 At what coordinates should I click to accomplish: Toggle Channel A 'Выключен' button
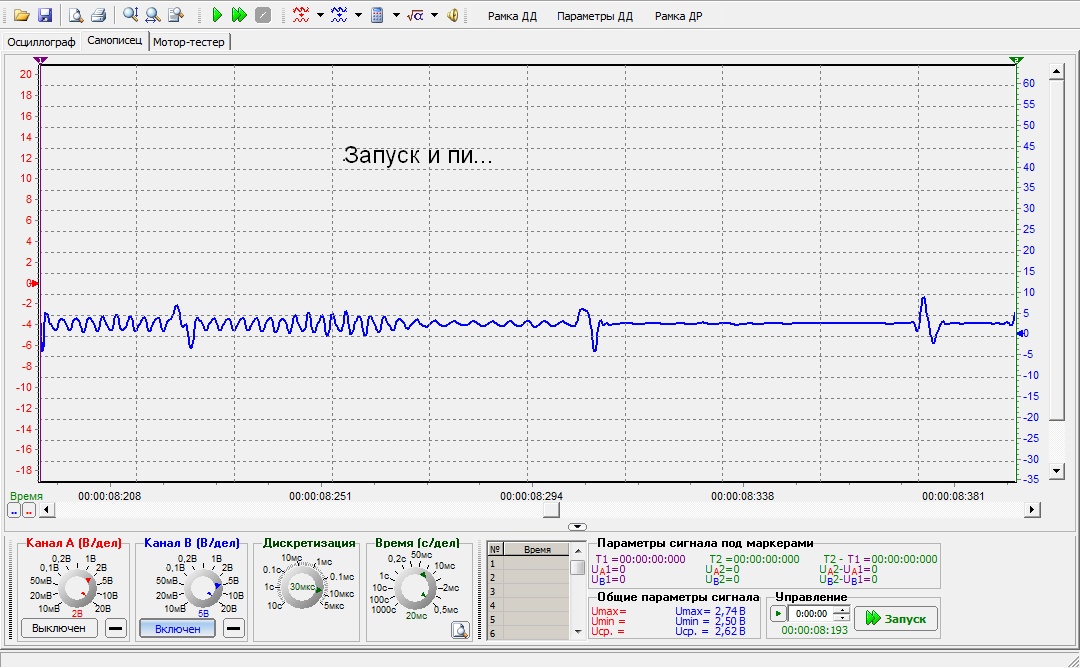pyautogui.click(x=60, y=628)
